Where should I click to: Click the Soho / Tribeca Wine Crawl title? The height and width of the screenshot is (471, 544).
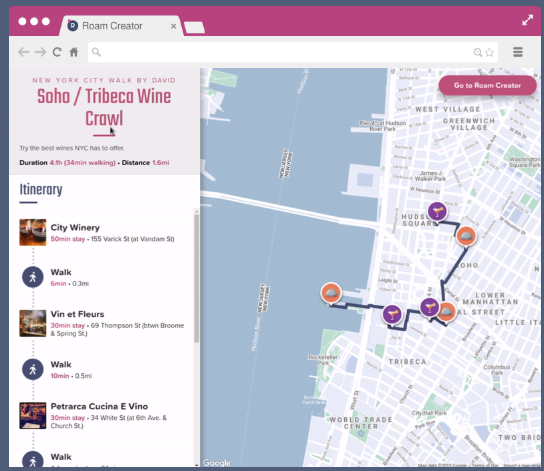point(104,108)
